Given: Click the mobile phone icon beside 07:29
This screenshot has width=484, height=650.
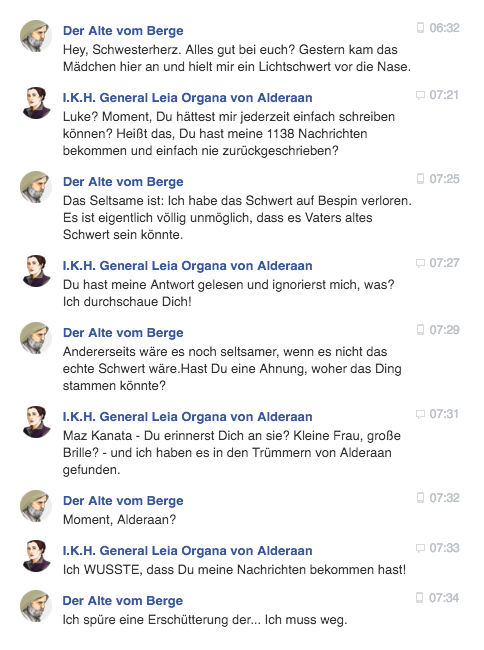Looking at the screenshot, I should [420, 330].
